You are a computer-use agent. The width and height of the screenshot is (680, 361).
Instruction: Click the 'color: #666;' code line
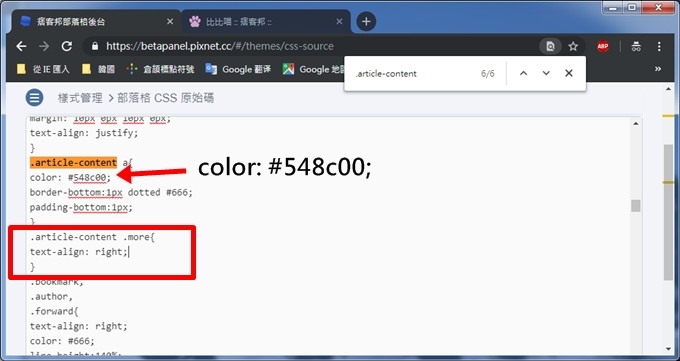coord(62,341)
